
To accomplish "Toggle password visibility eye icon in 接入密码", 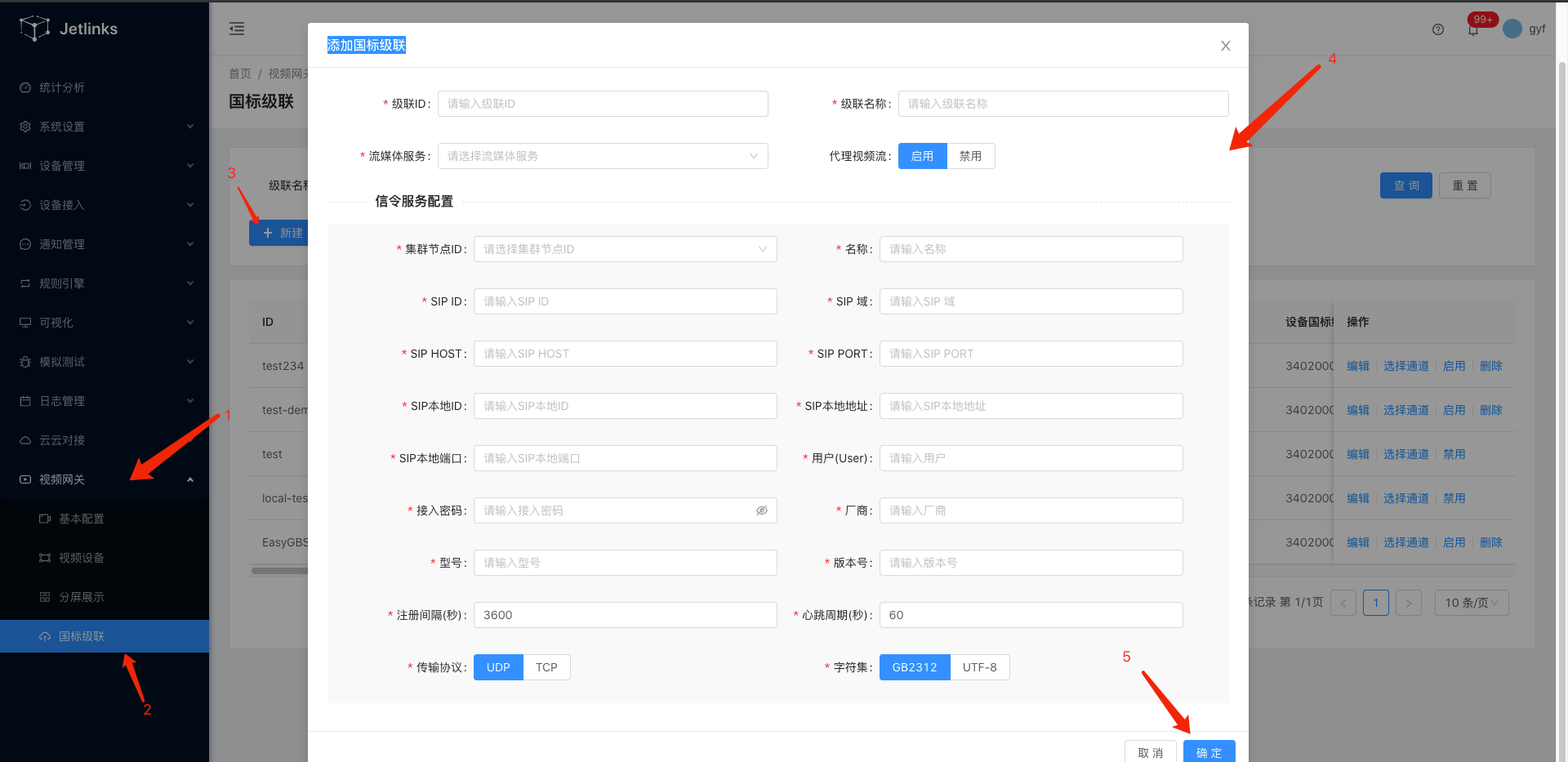I will (761, 510).
